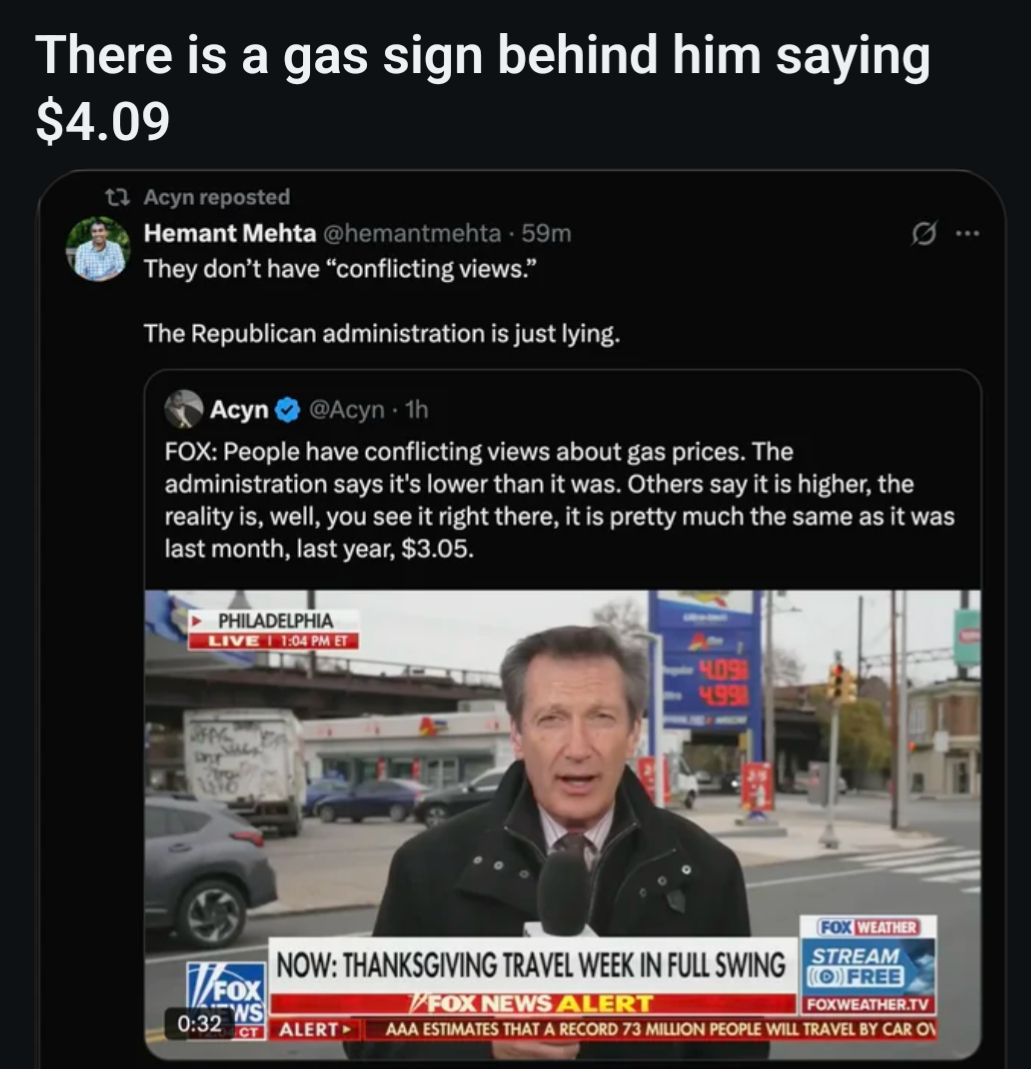Open the "Acyn reposted" link
The width and height of the screenshot is (1031, 1069).
[x=217, y=197]
